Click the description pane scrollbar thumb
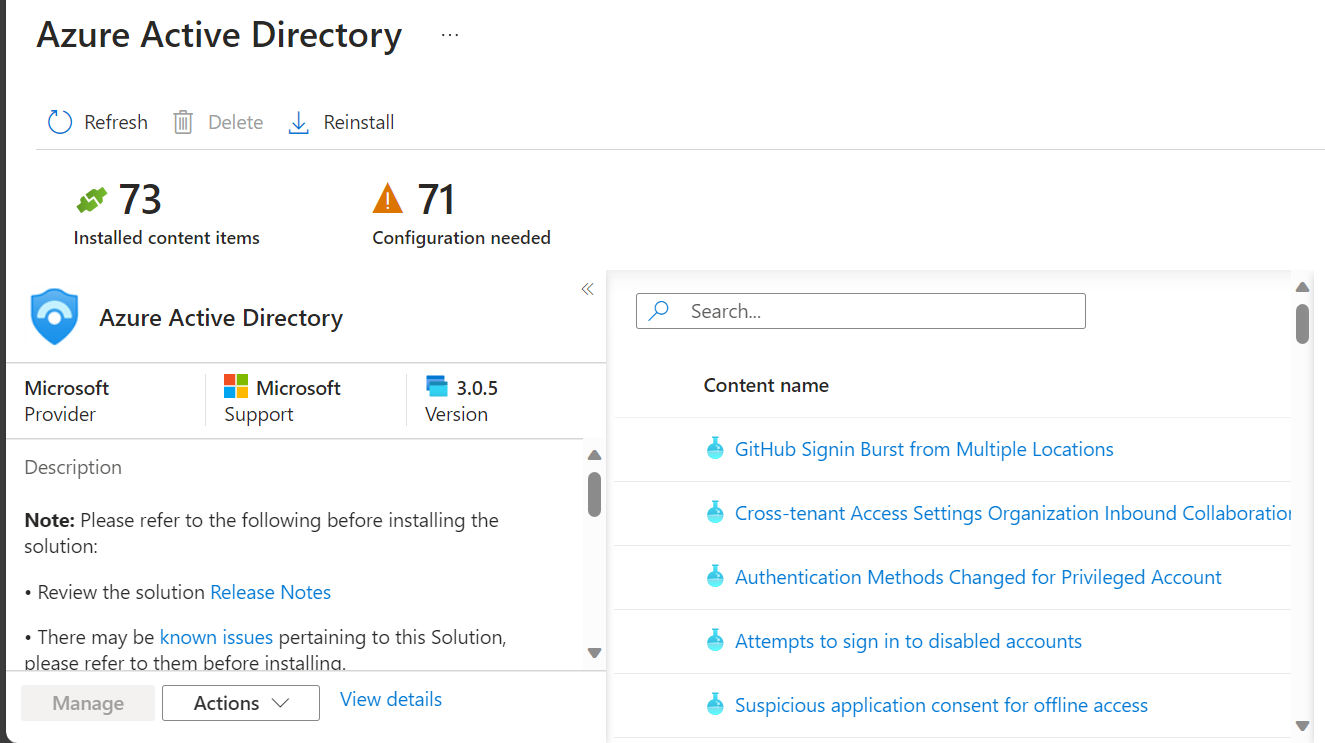This screenshot has height=743, width=1325. (594, 494)
